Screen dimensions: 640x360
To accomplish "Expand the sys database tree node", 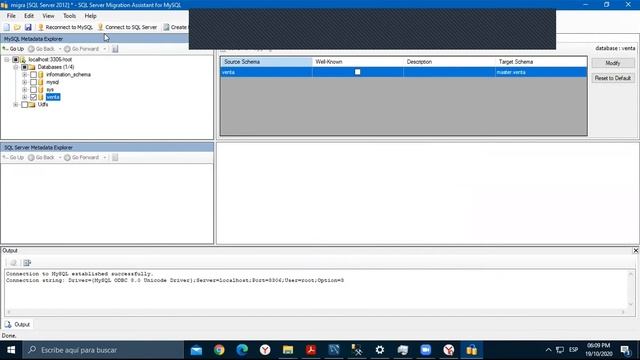I will (x=24, y=89).
